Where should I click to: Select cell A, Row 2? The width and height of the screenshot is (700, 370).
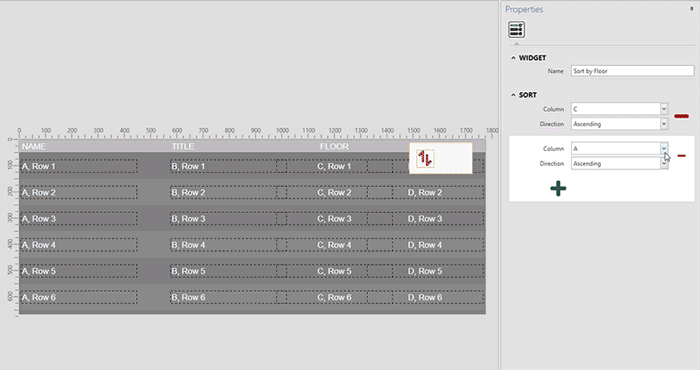(x=79, y=193)
